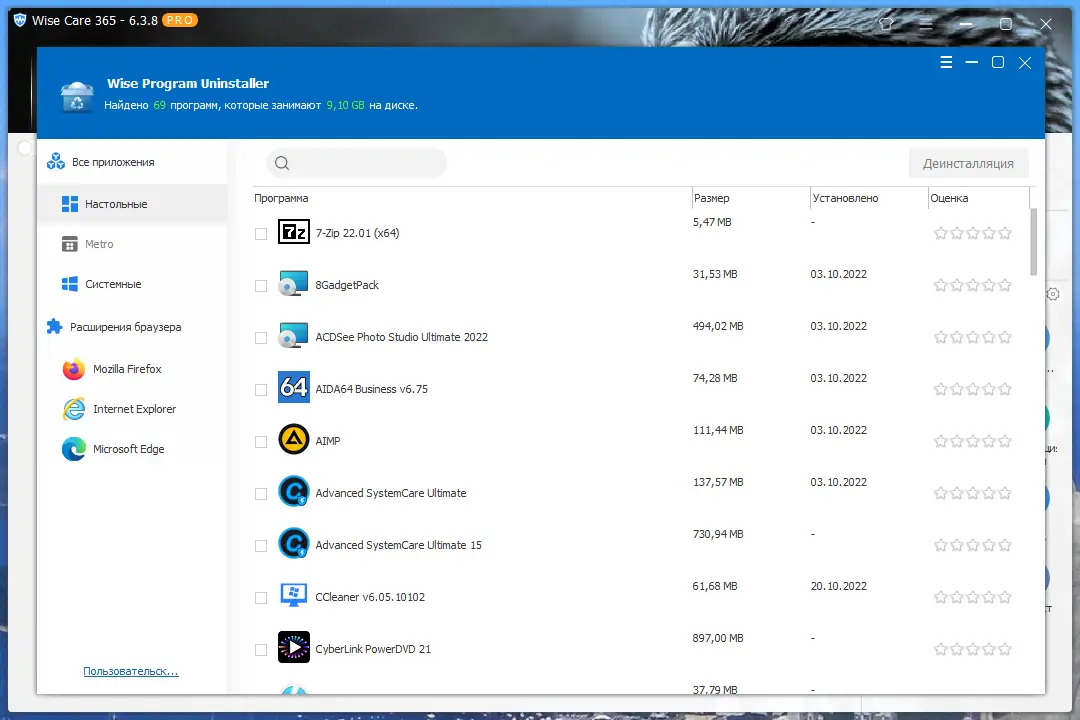
Task: Click the Mozilla Firefox icon in sidebar
Action: 74,369
